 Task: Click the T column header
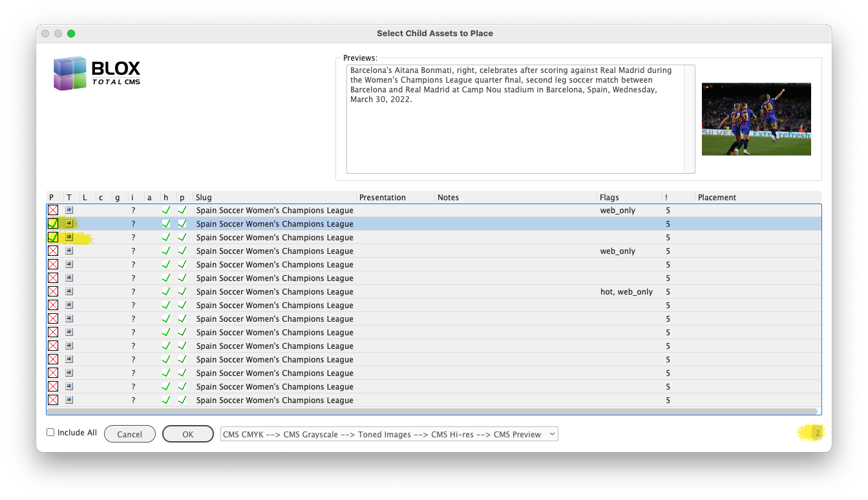click(x=69, y=197)
